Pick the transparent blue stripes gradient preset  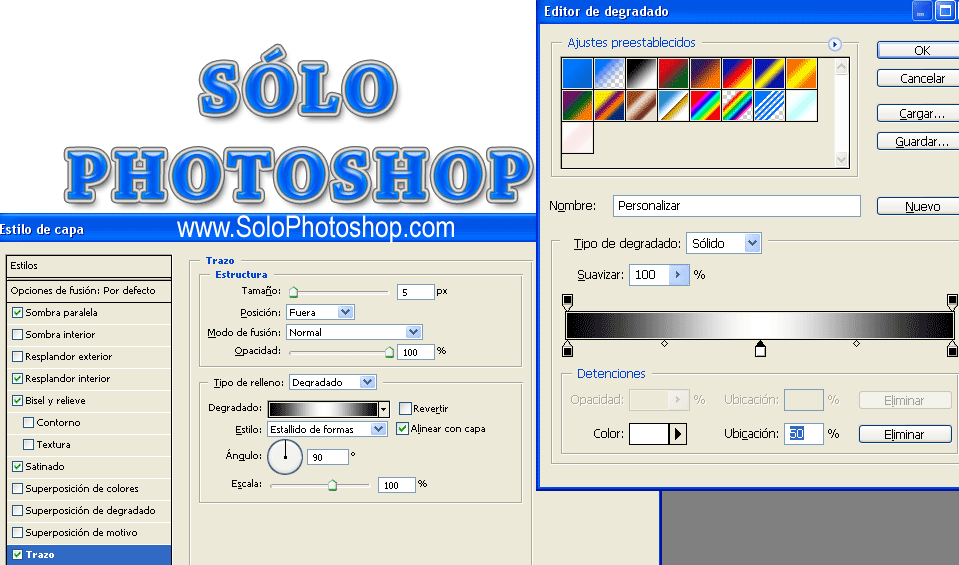click(770, 105)
